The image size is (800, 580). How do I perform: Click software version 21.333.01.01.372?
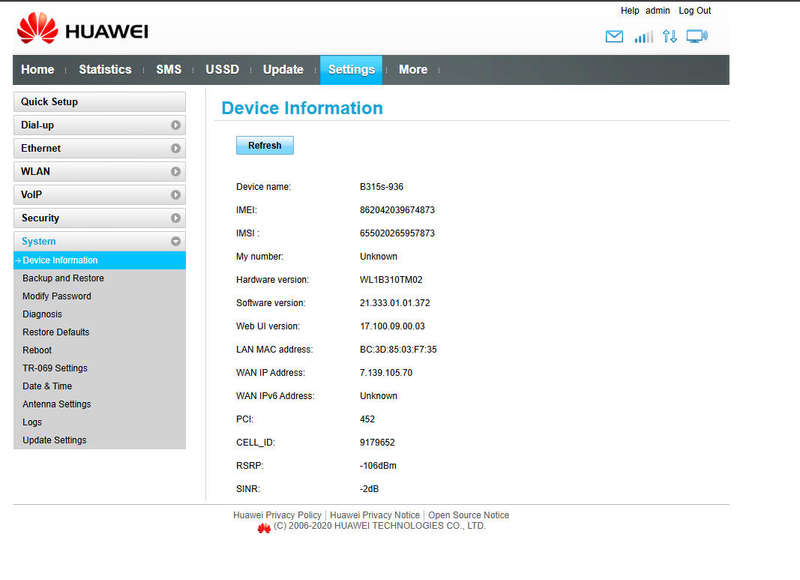tap(395, 303)
